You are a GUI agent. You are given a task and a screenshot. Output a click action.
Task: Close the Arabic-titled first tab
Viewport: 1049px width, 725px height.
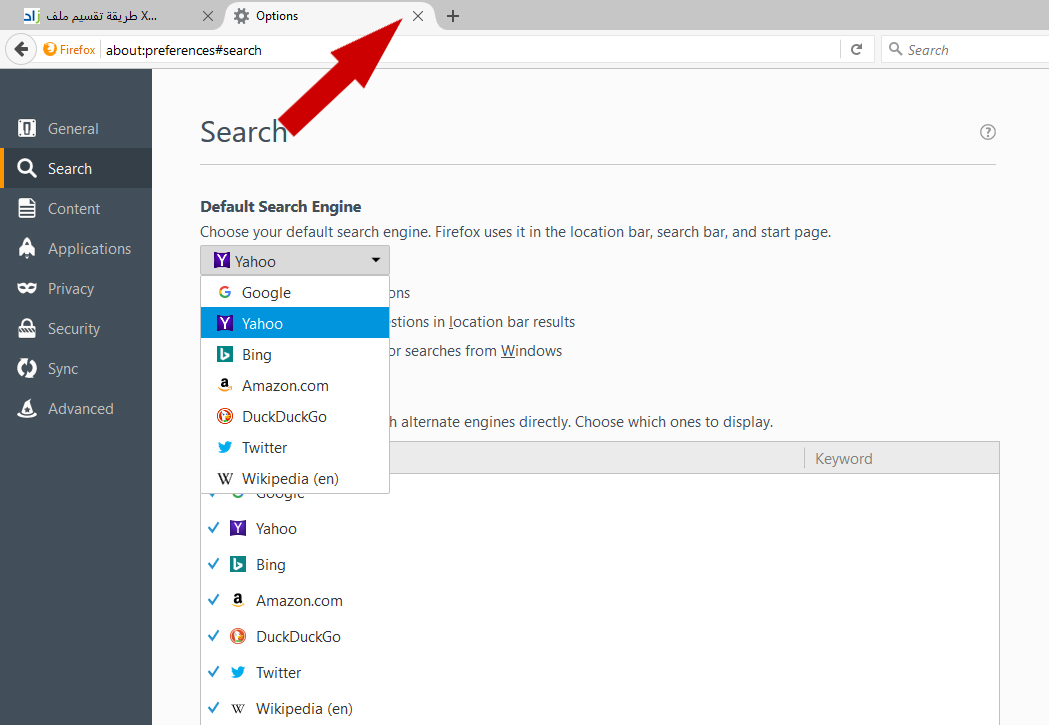pyautogui.click(x=208, y=16)
